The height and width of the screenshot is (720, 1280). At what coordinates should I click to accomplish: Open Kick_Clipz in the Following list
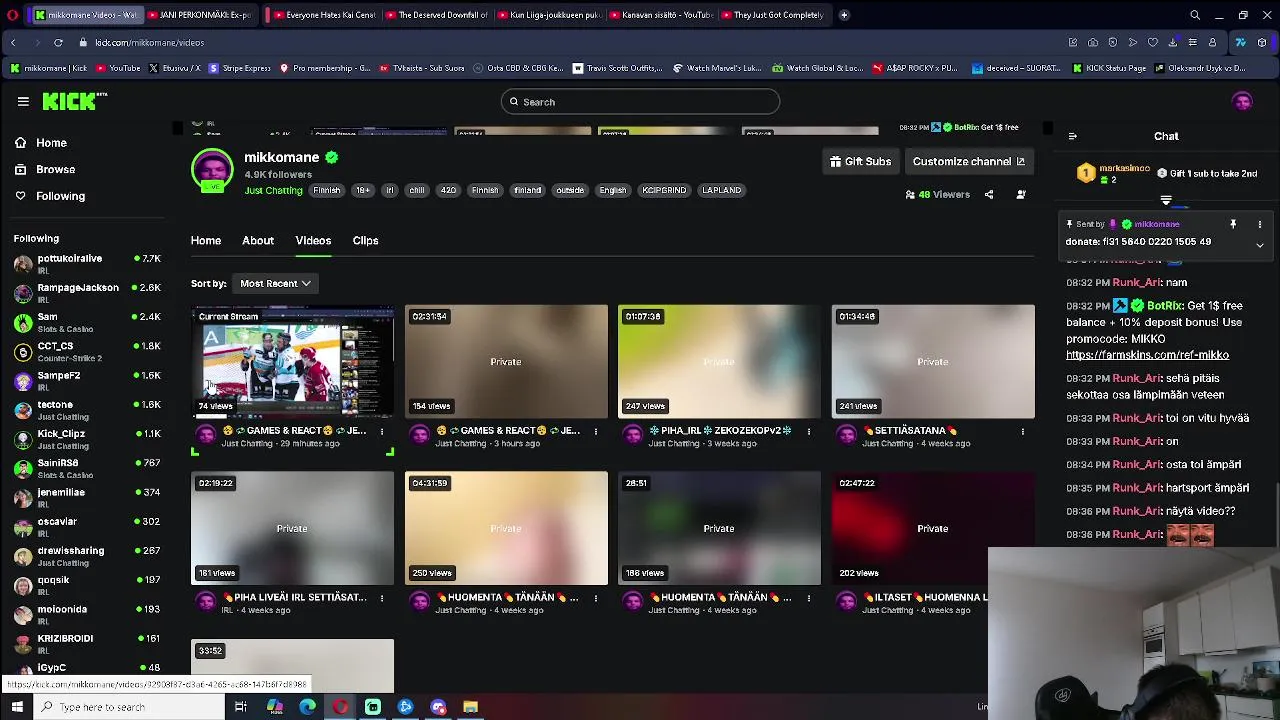(87, 439)
